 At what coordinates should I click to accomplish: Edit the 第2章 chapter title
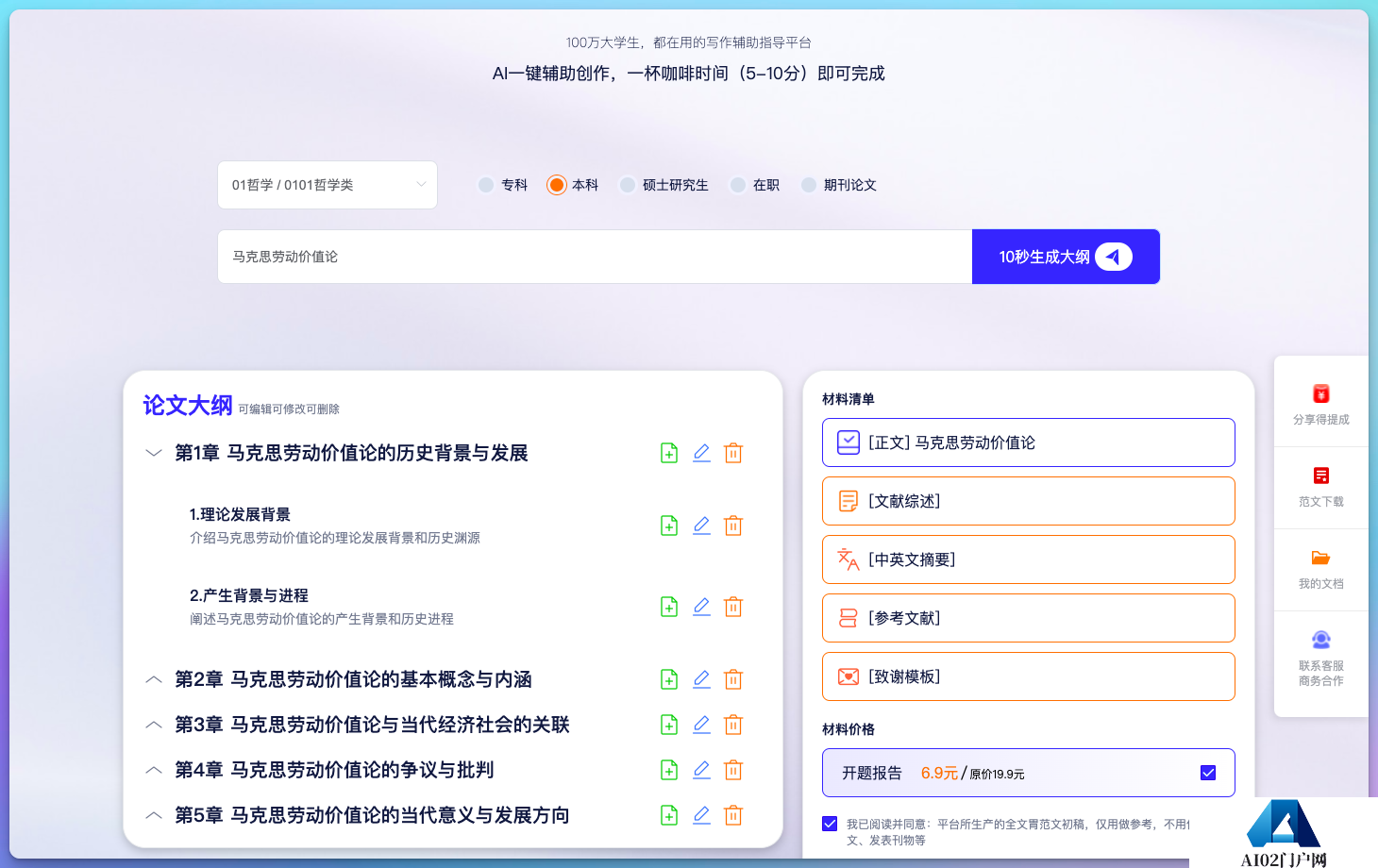coord(701,679)
